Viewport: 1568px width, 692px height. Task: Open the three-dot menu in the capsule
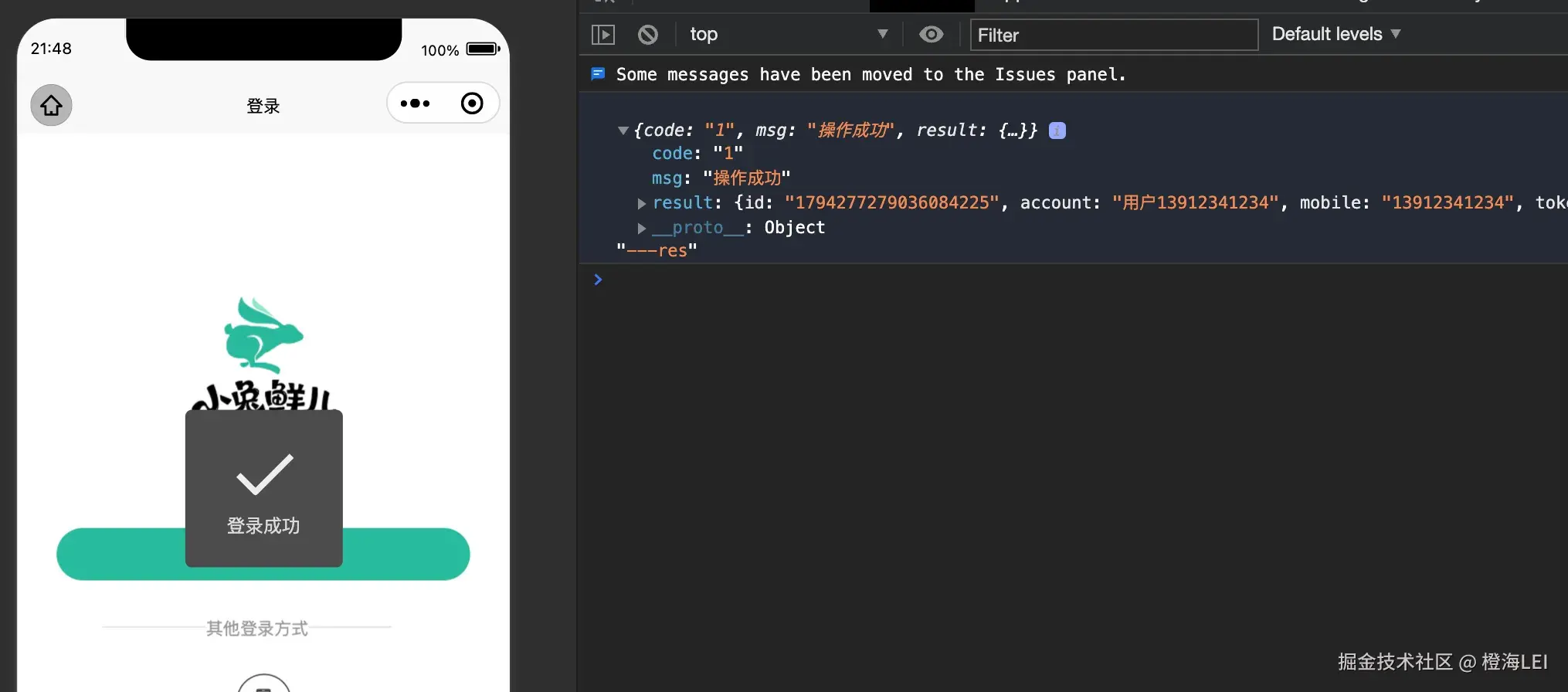(415, 103)
